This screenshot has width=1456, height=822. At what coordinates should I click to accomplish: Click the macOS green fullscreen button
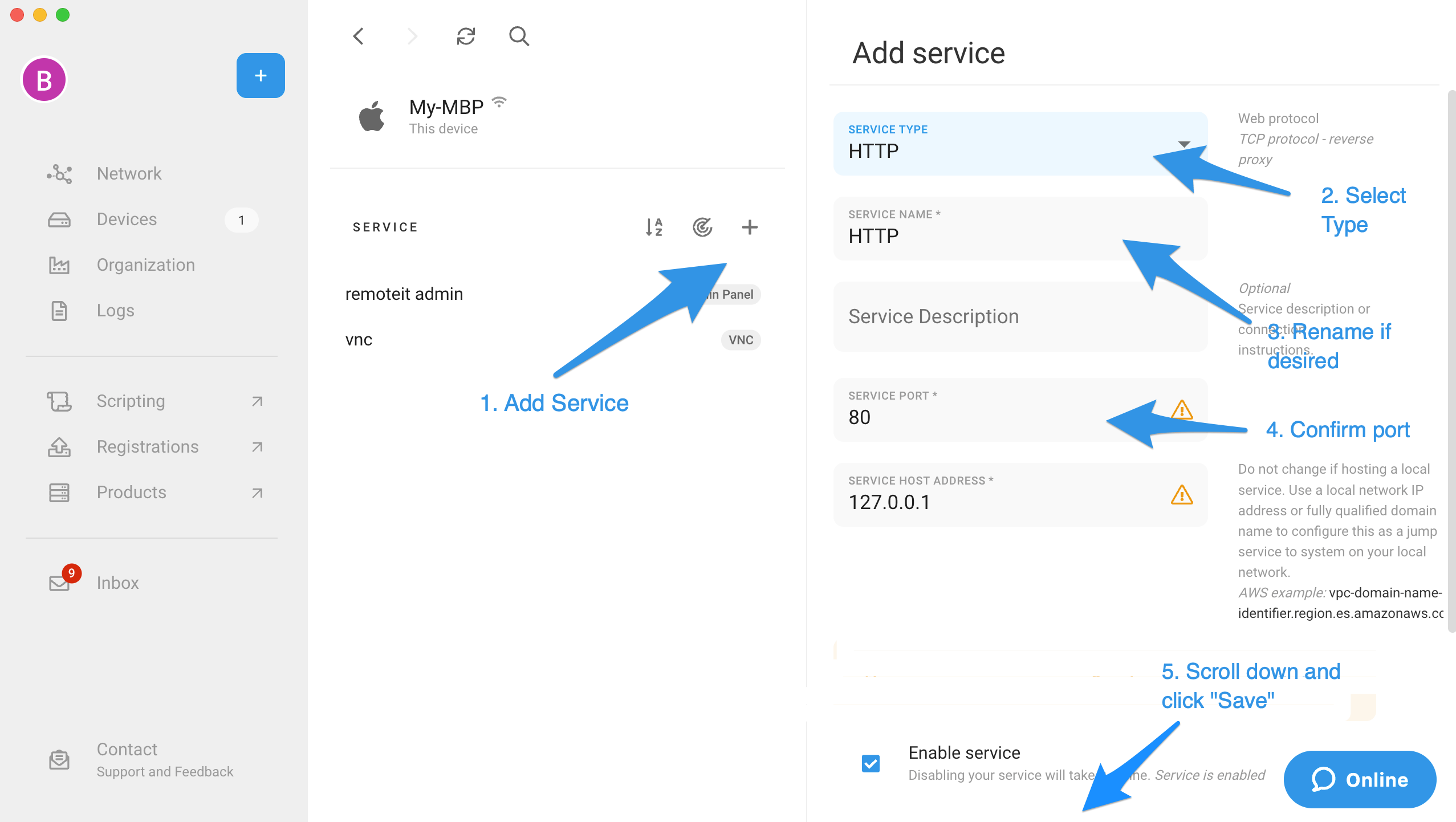point(63,15)
